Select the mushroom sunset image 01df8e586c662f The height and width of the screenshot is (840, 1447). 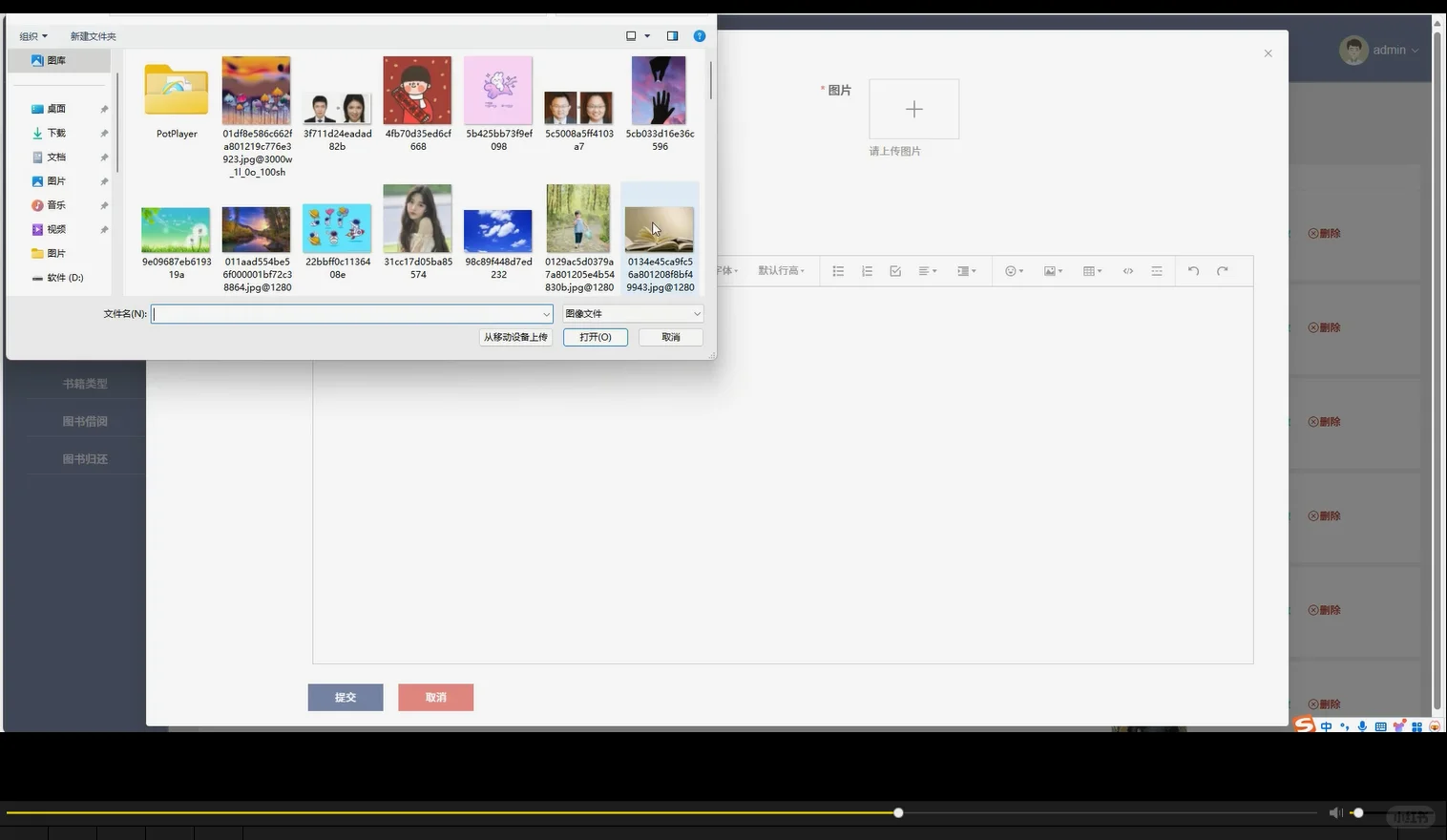[257, 116]
